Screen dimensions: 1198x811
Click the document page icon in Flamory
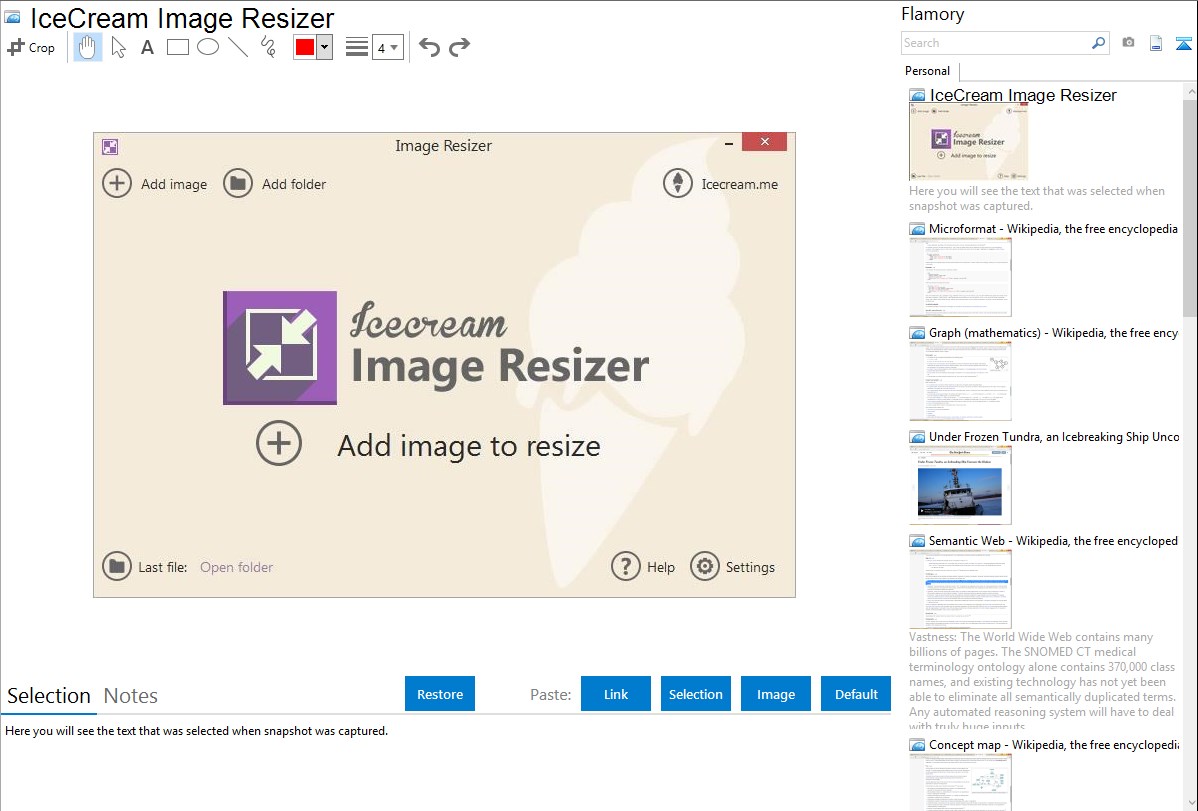(x=1156, y=43)
